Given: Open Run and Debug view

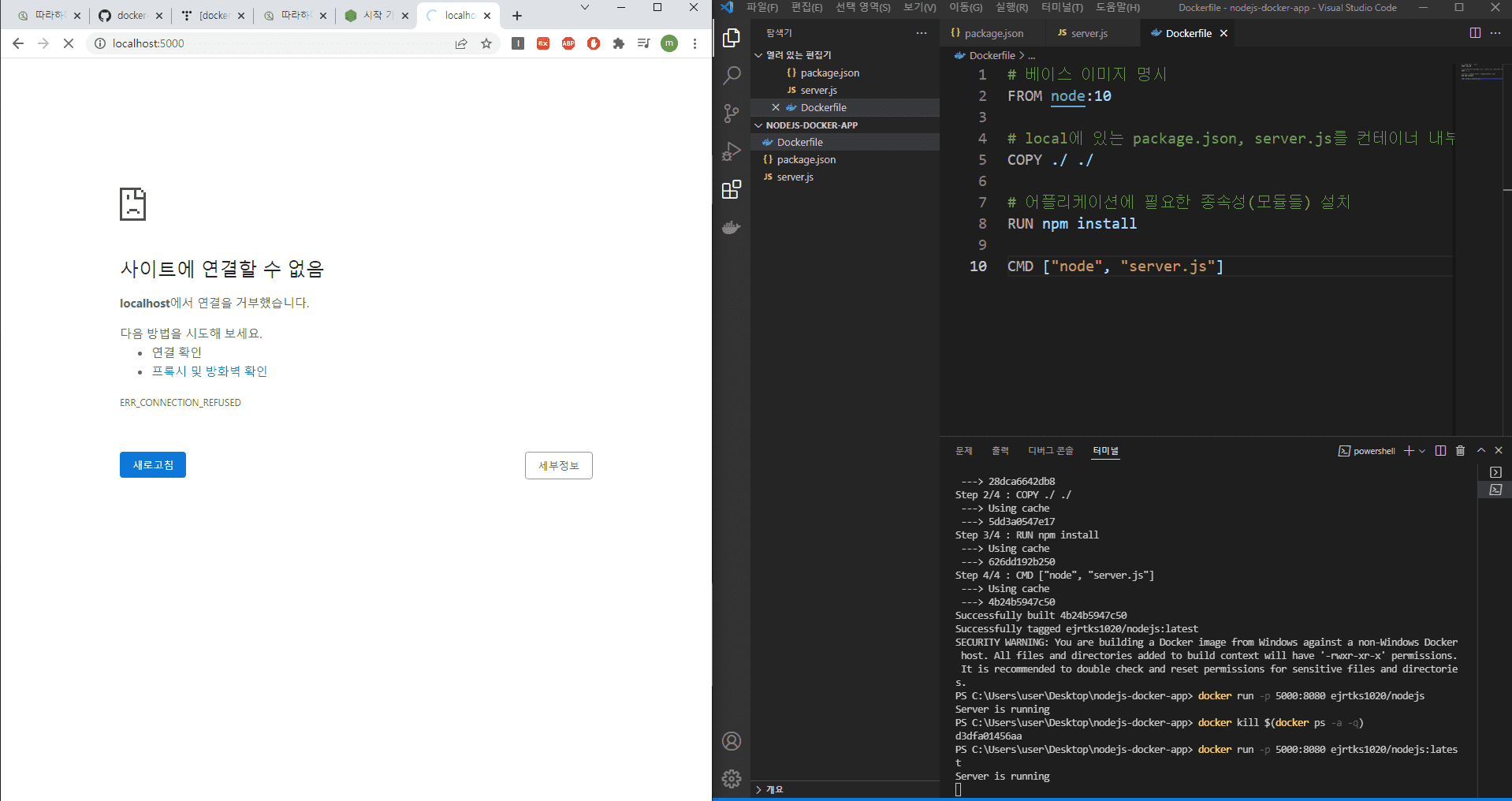Looking at the screenshot, I should (x=732, y=151).
